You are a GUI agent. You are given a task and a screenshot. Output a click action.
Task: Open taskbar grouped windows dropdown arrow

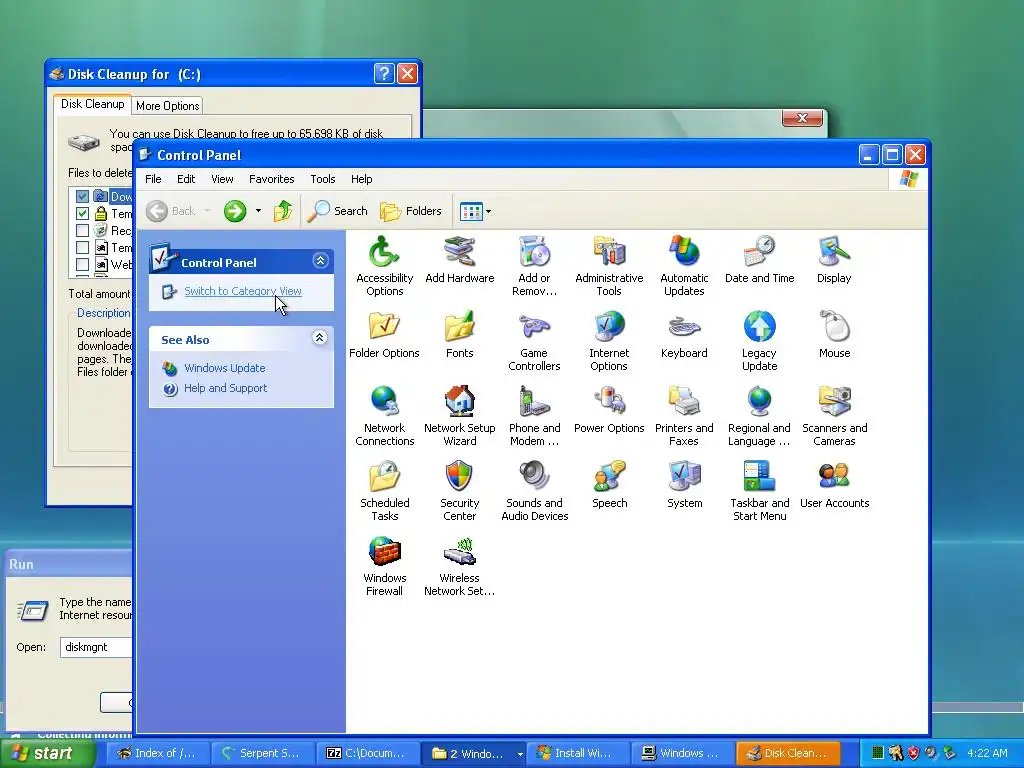point(520,754)
